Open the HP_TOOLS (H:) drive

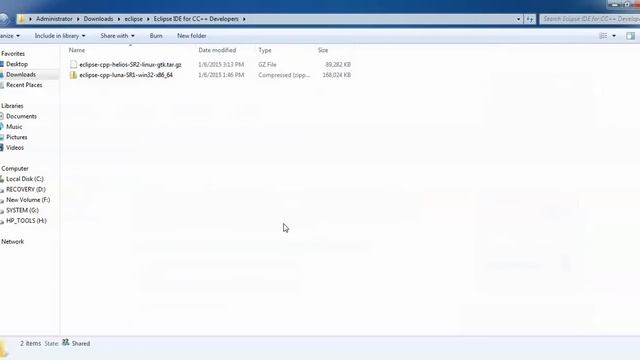pos(26,221)
